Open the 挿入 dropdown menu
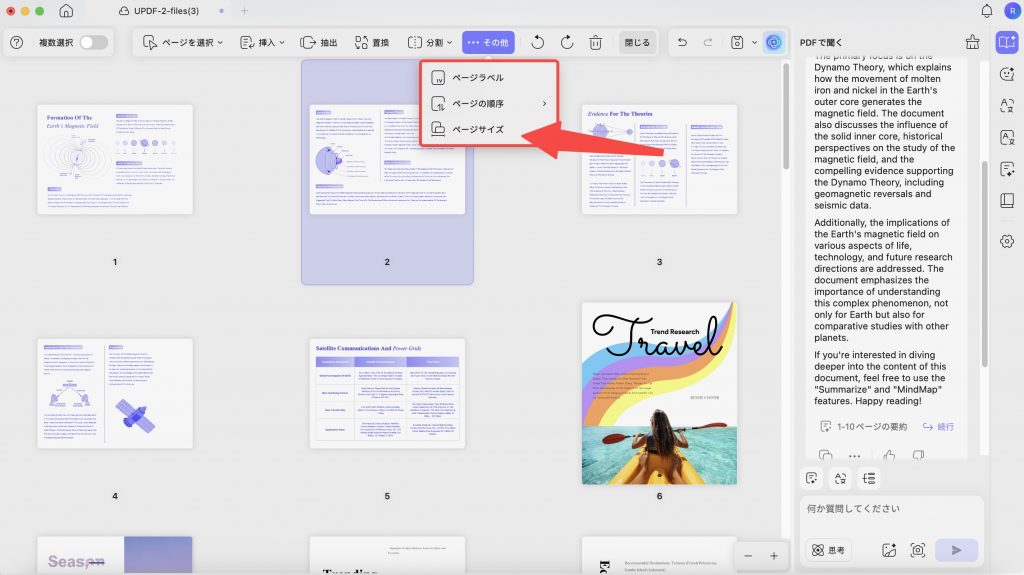This screenshot has height=575, width=1024. point(263,42)
